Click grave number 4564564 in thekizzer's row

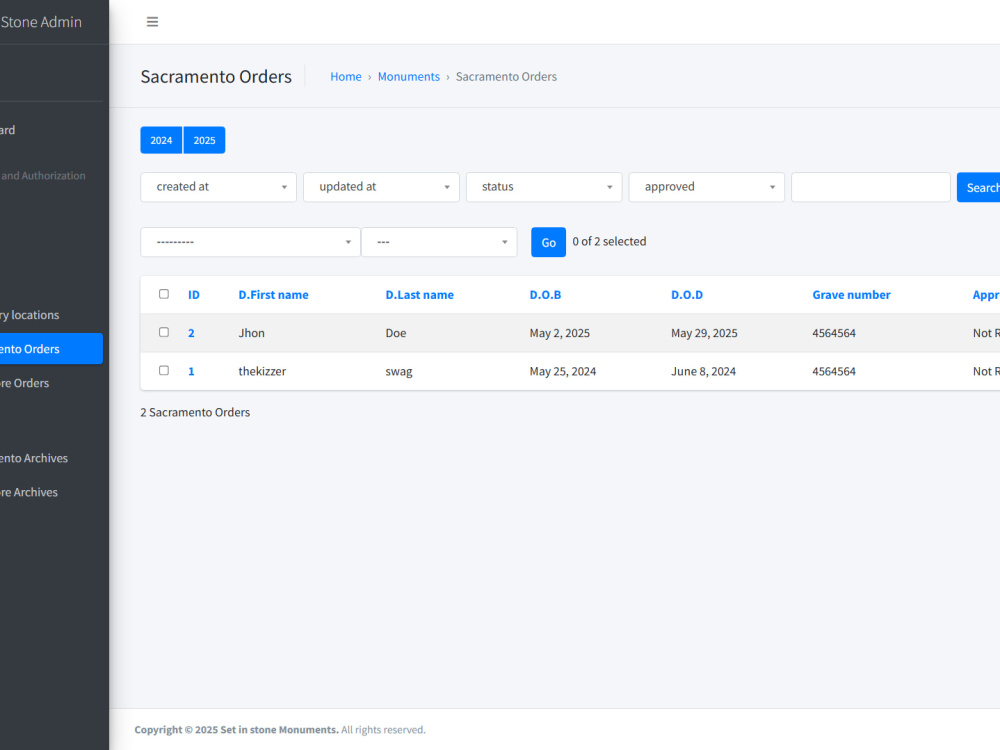pos(834,371)
